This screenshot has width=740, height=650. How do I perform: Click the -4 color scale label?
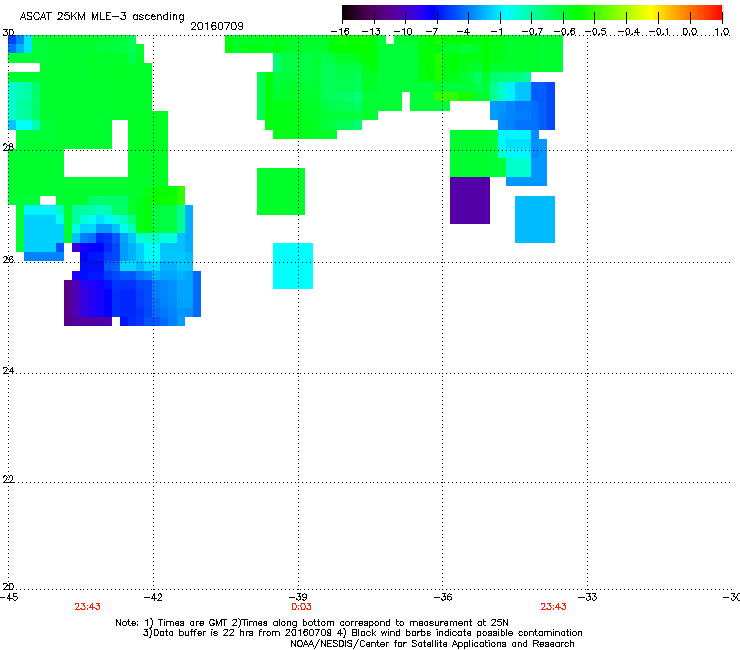point(463,32)
